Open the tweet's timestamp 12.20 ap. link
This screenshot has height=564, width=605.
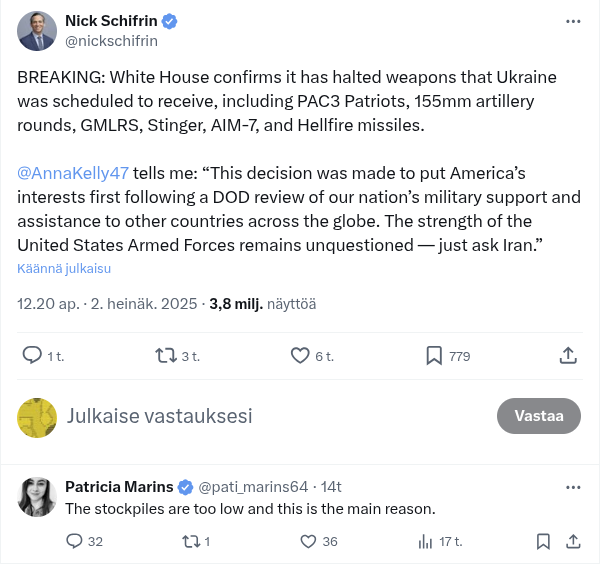click(48, 303)
